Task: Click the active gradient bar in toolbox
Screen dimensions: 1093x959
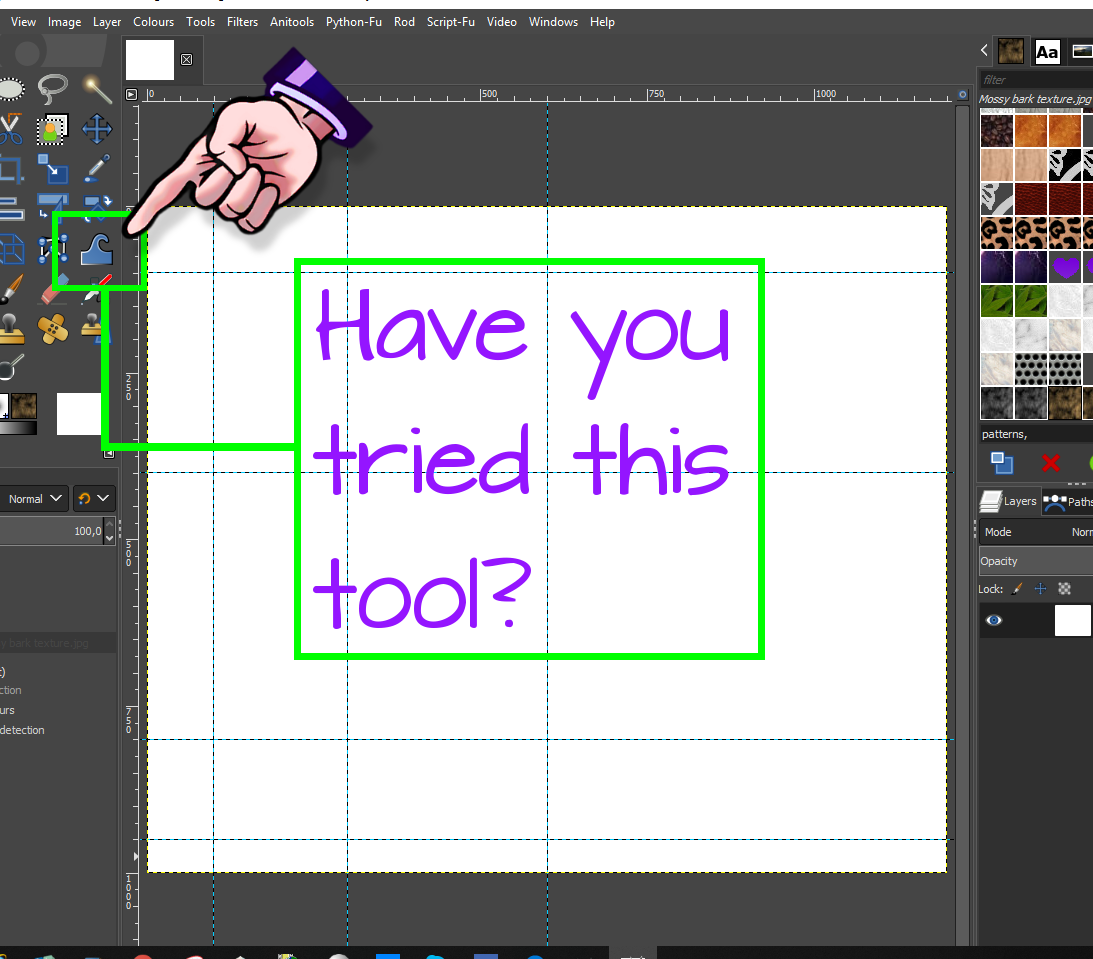Action: click(18, 428)
